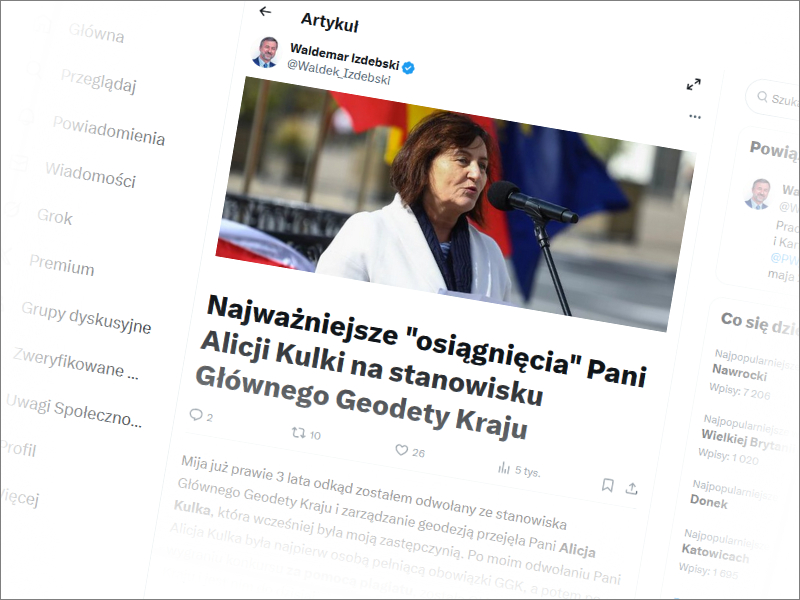Open the trending topic Nawrocki
The height and width of the screenshot is (600, 800).
point(739,373)
